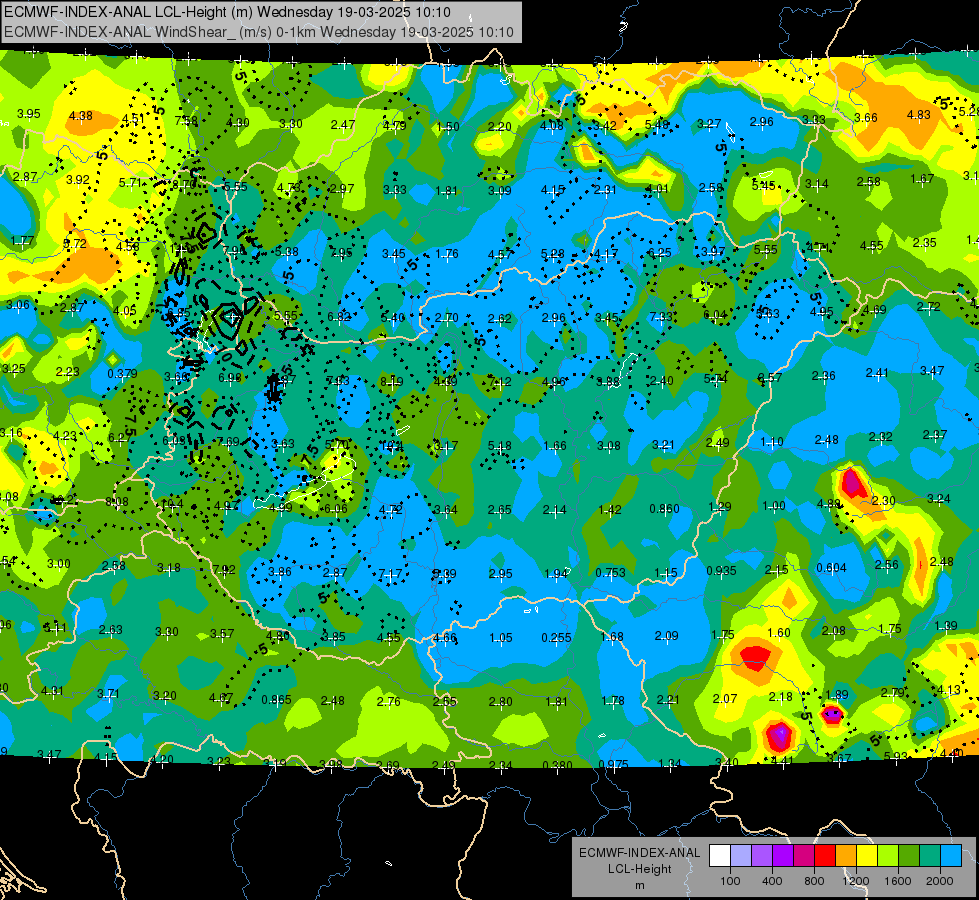Viewport: 979px width, 900px height.
Task: Click the wind shear value 0.379
Action: [122, 373]
